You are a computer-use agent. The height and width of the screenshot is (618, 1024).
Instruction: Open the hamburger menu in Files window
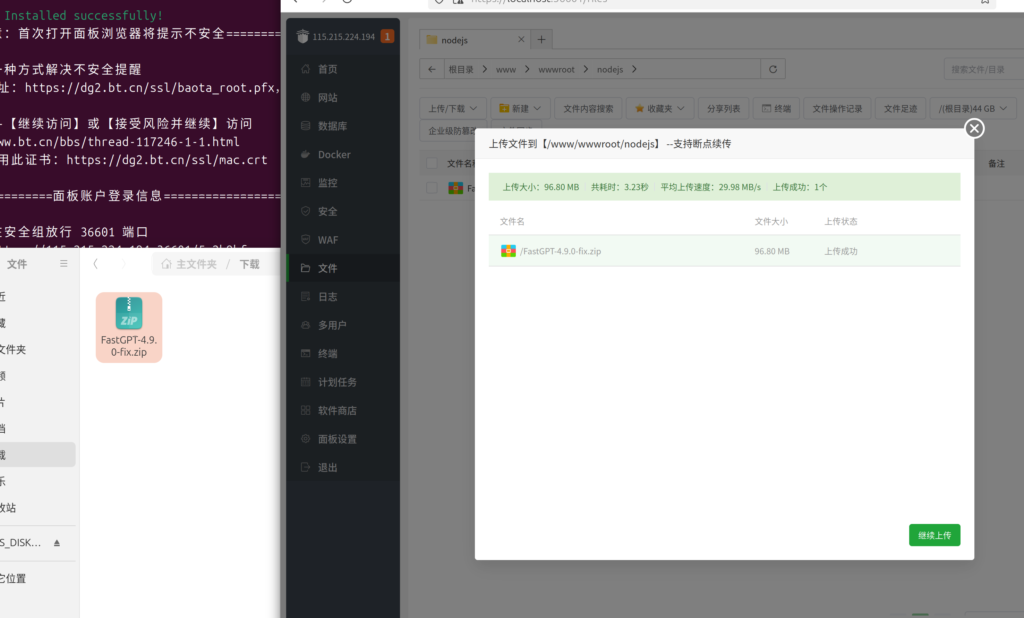click(63, 264)
